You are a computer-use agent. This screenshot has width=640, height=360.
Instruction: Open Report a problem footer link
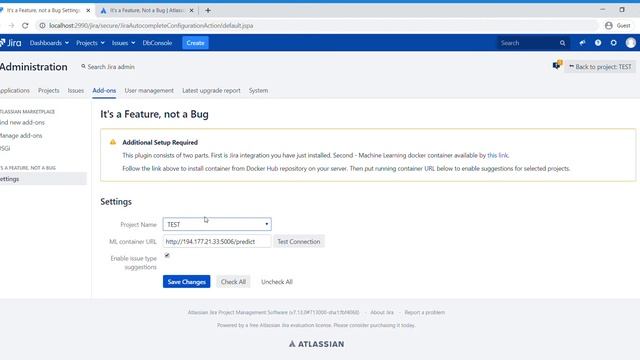click(x=424, y=312)
